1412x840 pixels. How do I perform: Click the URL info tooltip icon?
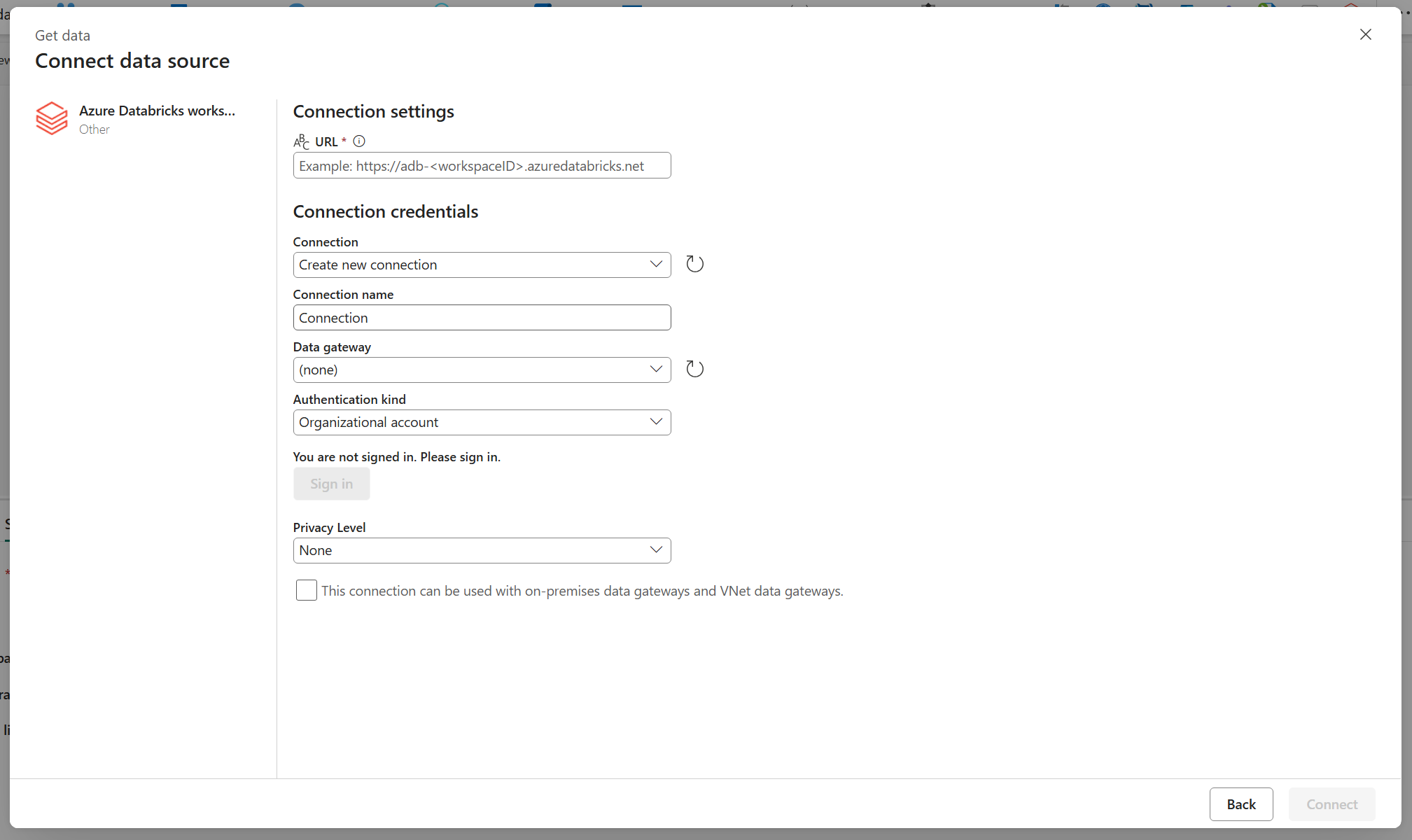[359, 141]
